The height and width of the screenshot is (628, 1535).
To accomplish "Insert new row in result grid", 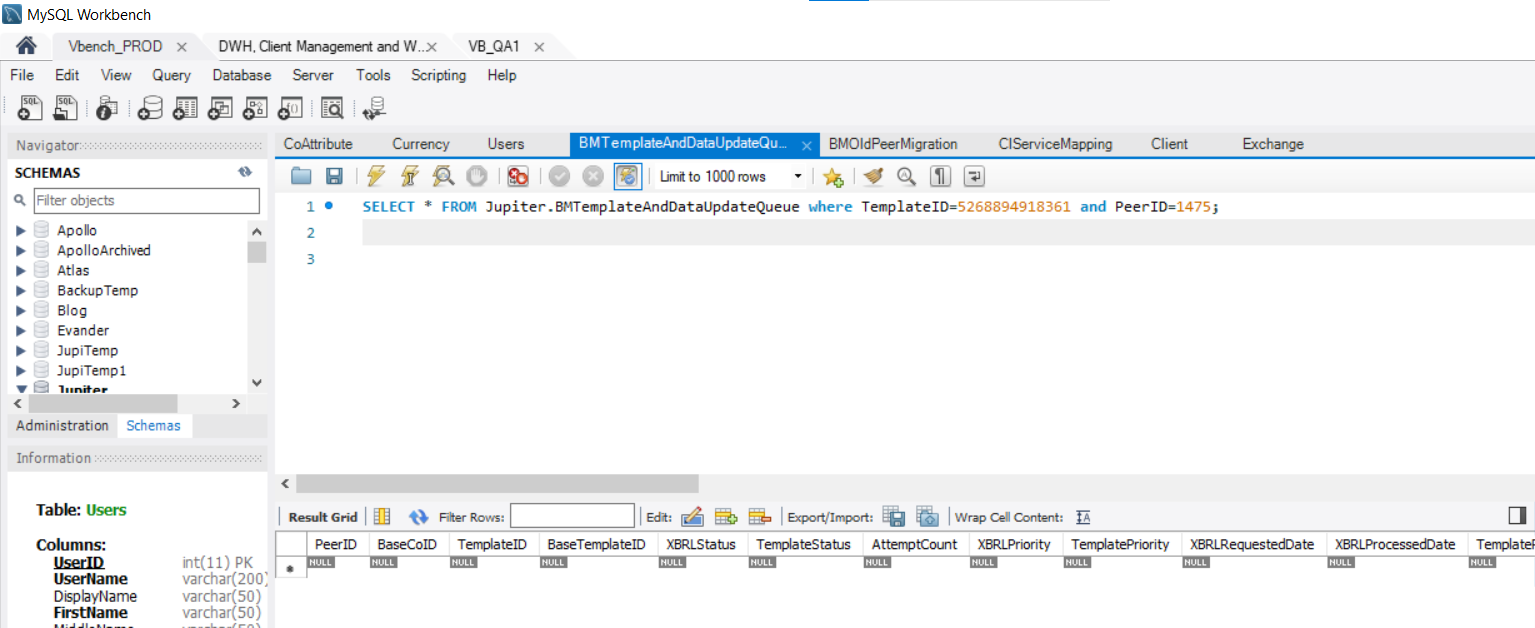I will (726, 517).
